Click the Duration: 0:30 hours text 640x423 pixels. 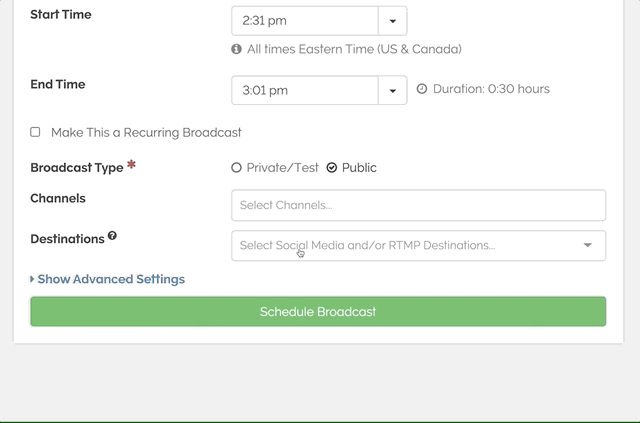pos(491,89)
